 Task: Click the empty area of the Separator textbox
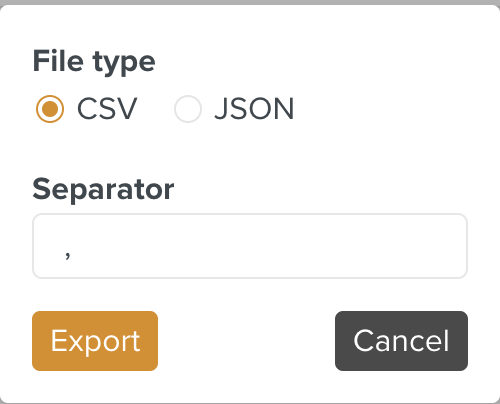pos(267,246)
